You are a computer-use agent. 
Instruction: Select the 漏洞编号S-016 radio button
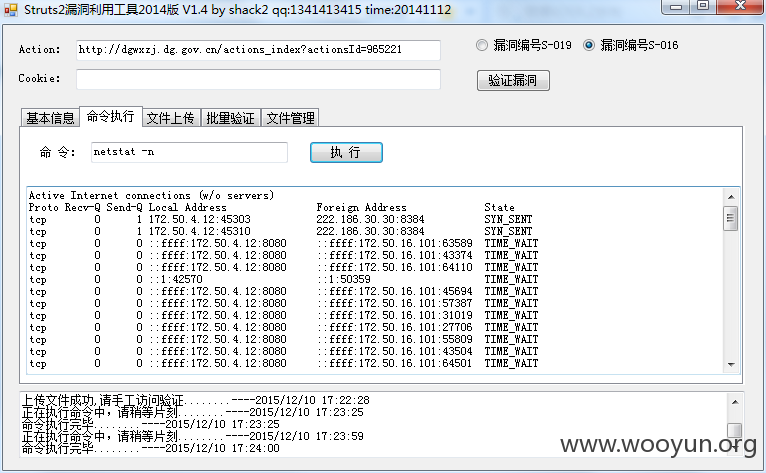[x=589, y=45]
